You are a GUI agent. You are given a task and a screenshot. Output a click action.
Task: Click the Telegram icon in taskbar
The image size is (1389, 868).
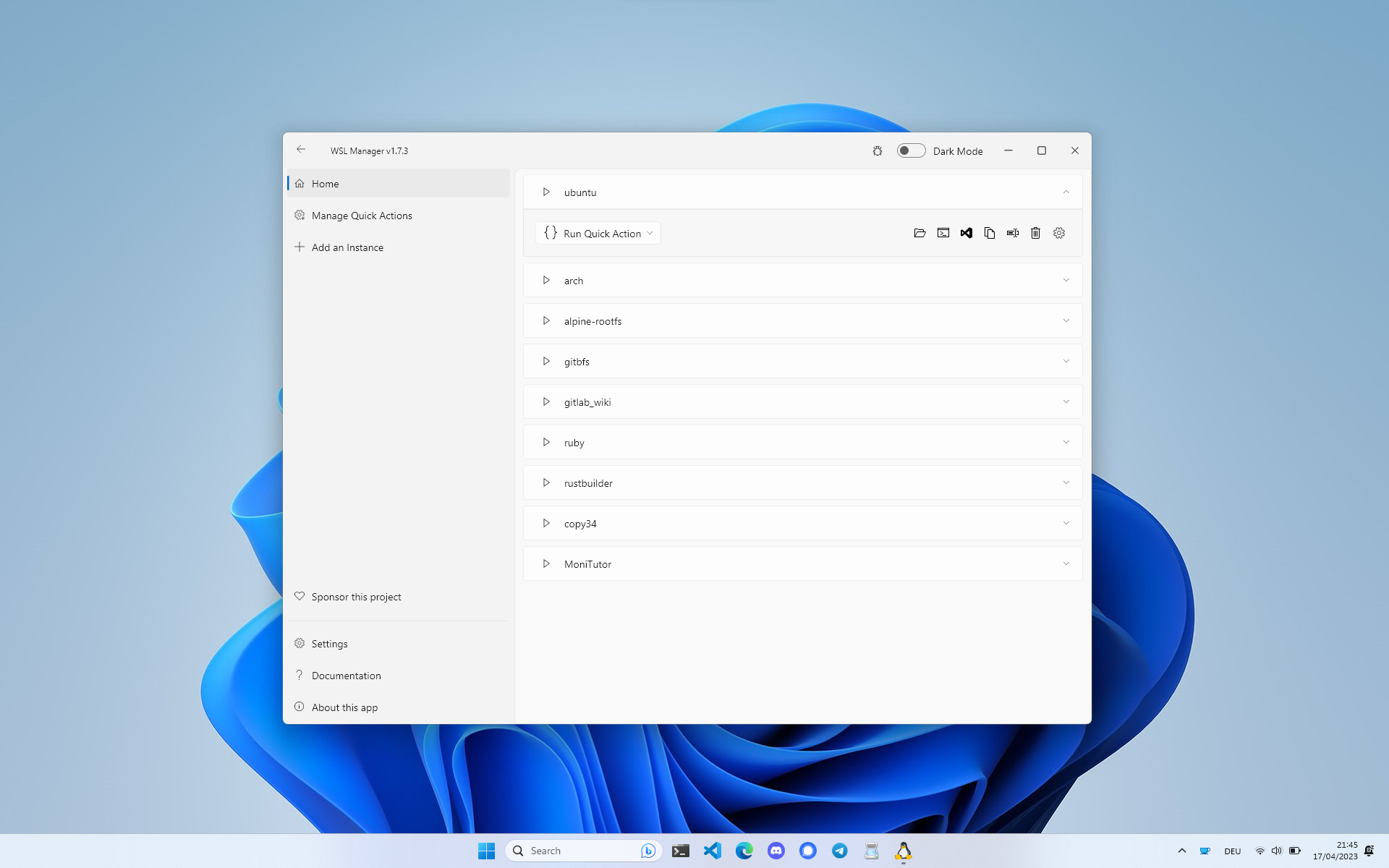(x=839, y=850)
